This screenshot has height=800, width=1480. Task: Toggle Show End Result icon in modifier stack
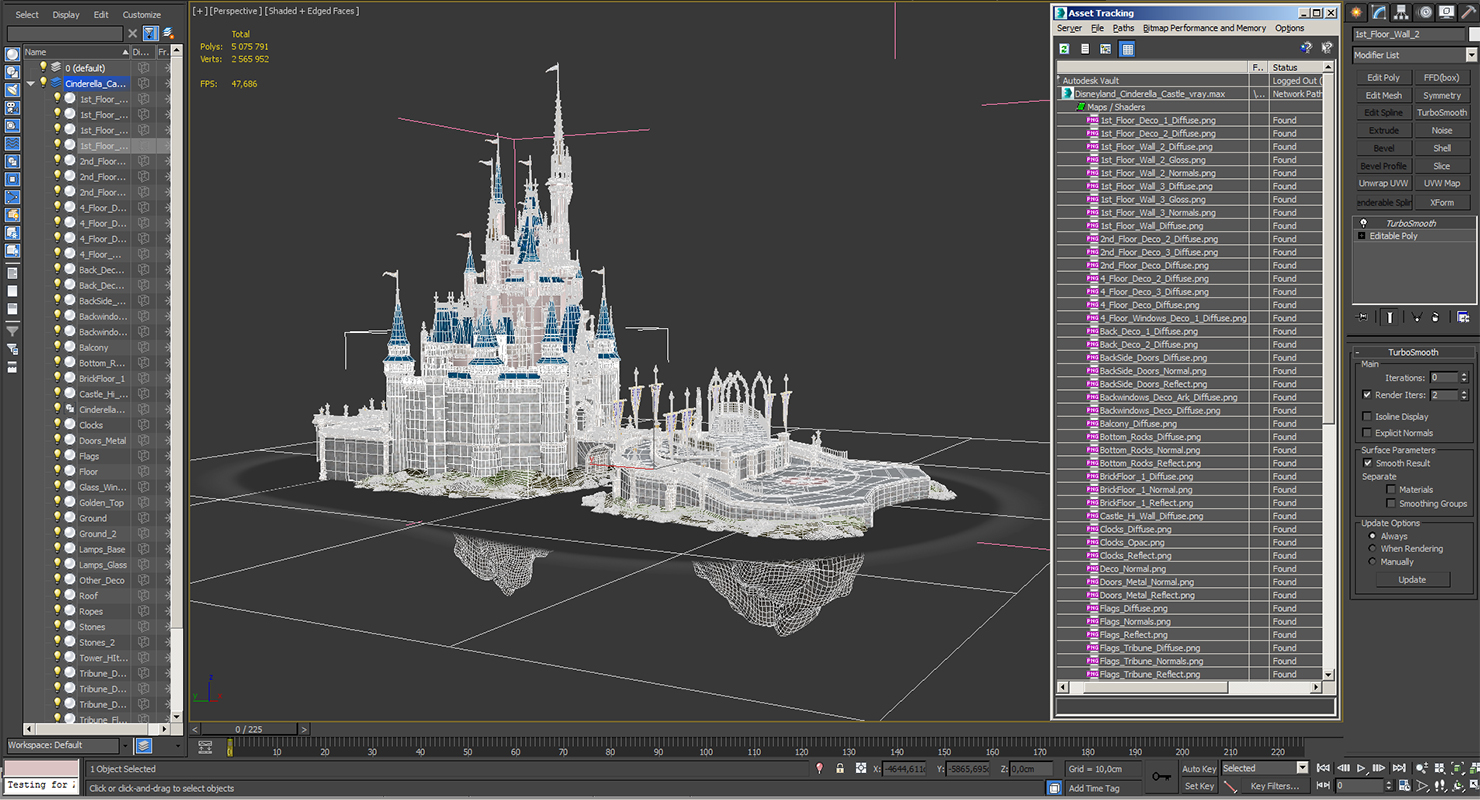(1390, 317)
